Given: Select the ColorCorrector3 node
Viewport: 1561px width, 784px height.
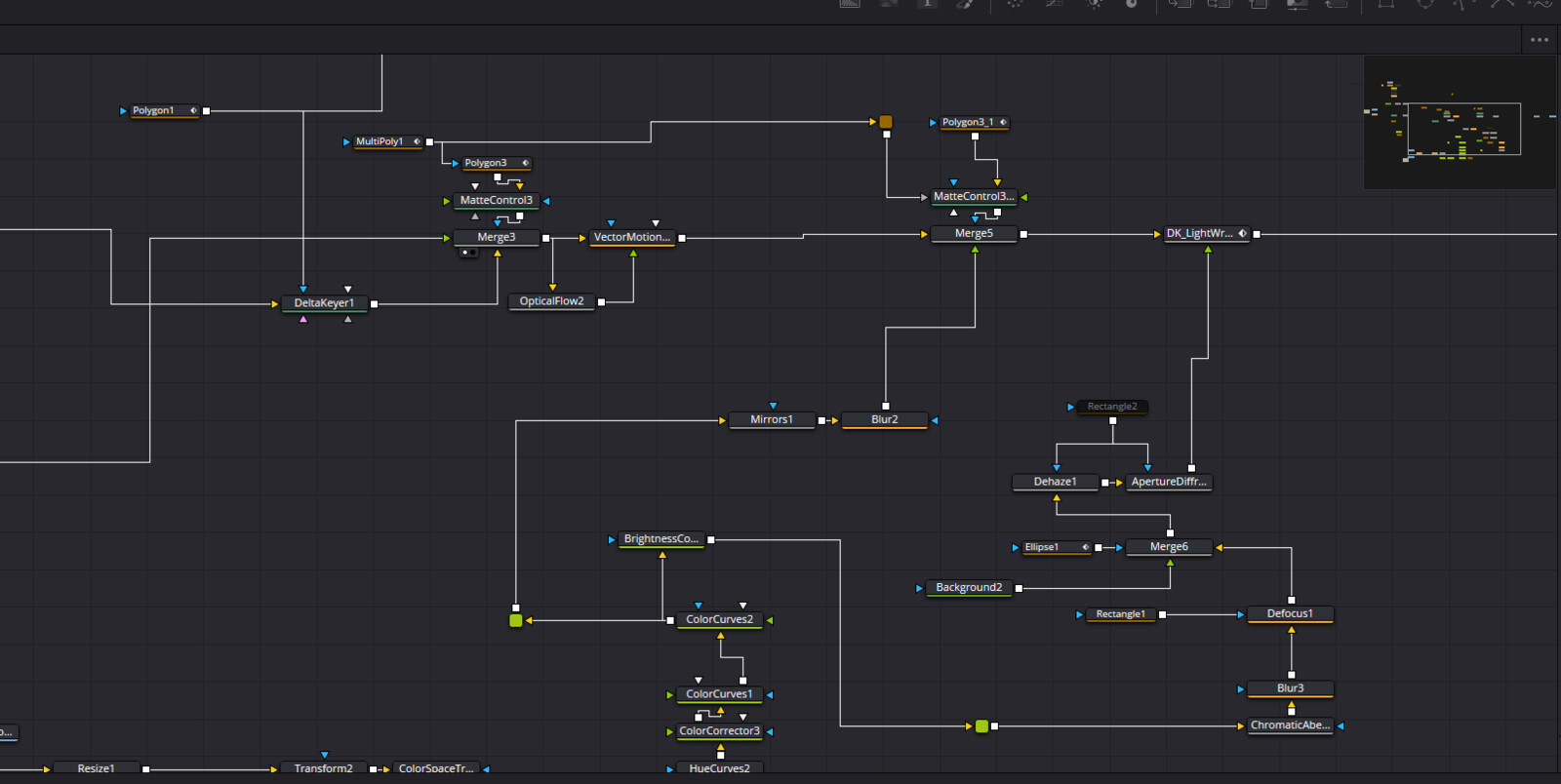Looking at the screenshot, I should [720, 730].
